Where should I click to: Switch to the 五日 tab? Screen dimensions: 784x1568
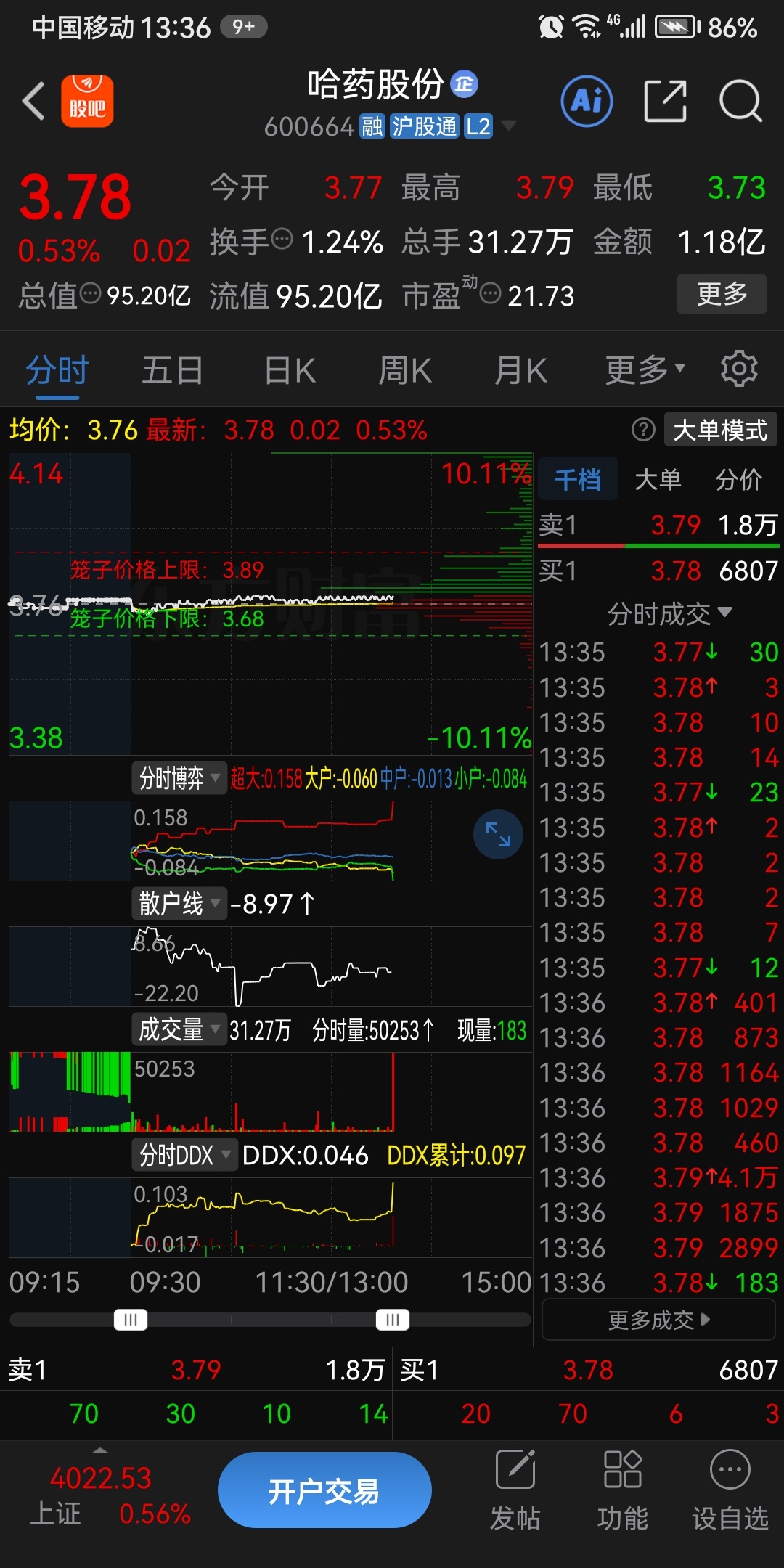coord(172,370)
